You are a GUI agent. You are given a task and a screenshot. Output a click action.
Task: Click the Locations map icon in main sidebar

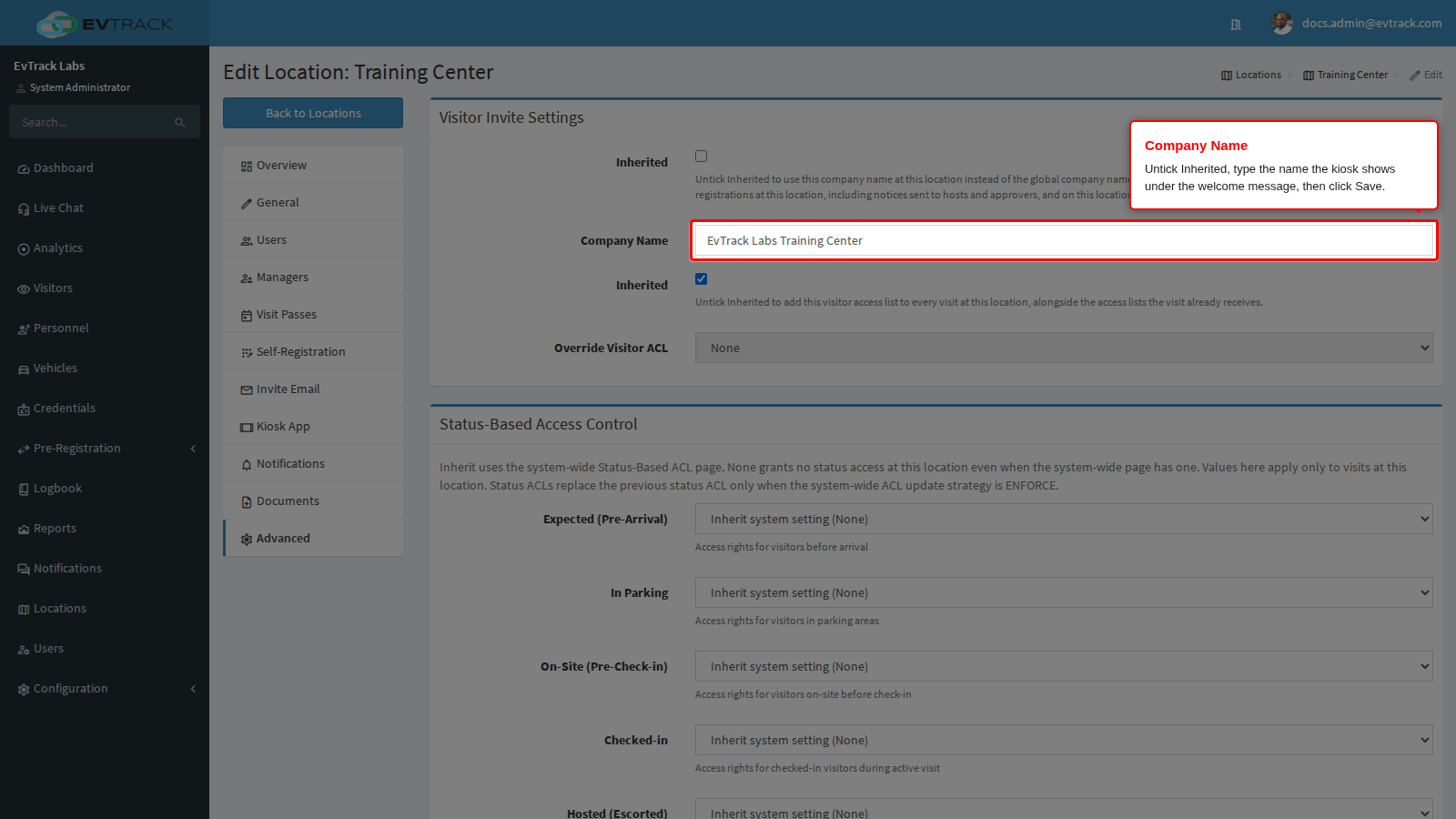(x=24, y=610)
